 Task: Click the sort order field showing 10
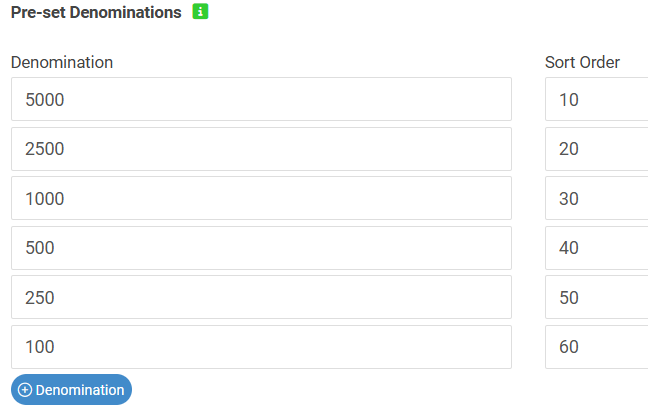596,100
